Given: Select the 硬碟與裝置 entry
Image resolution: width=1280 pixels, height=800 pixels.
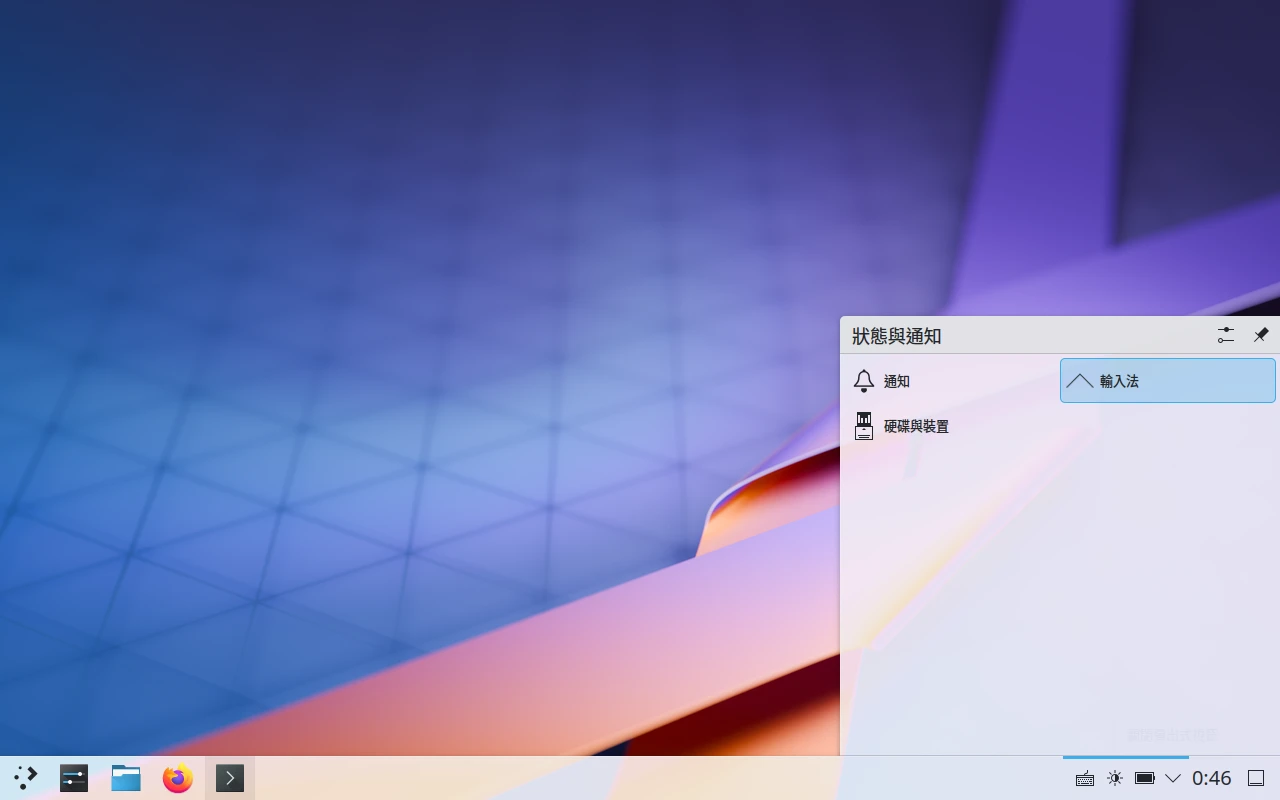Looking at the screenshot, I should click(x=916, y=426).
